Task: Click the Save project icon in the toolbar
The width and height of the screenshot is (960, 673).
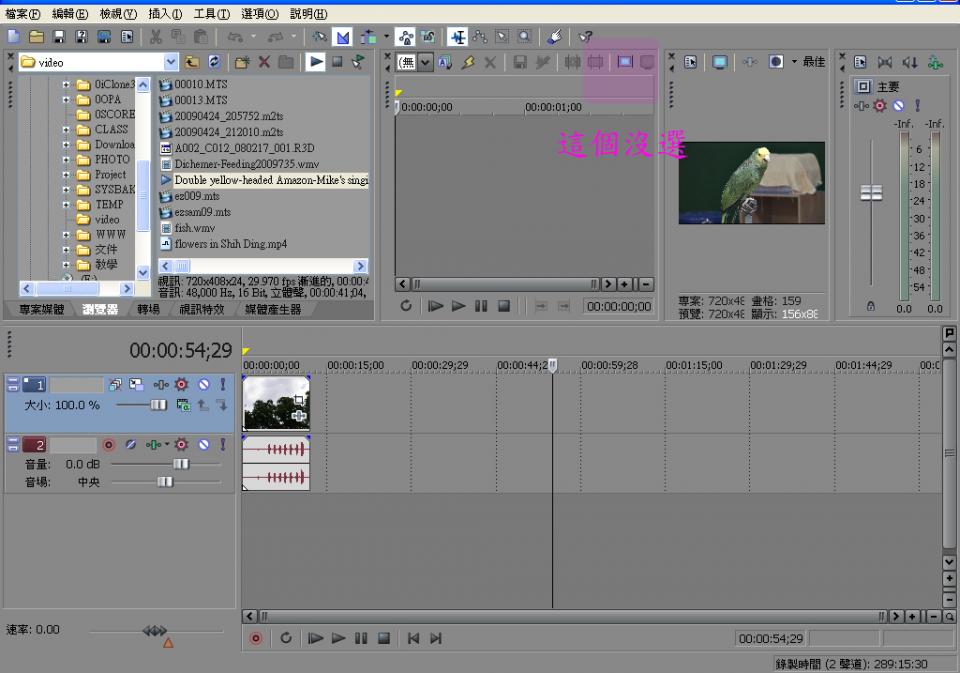Action: 59,37
